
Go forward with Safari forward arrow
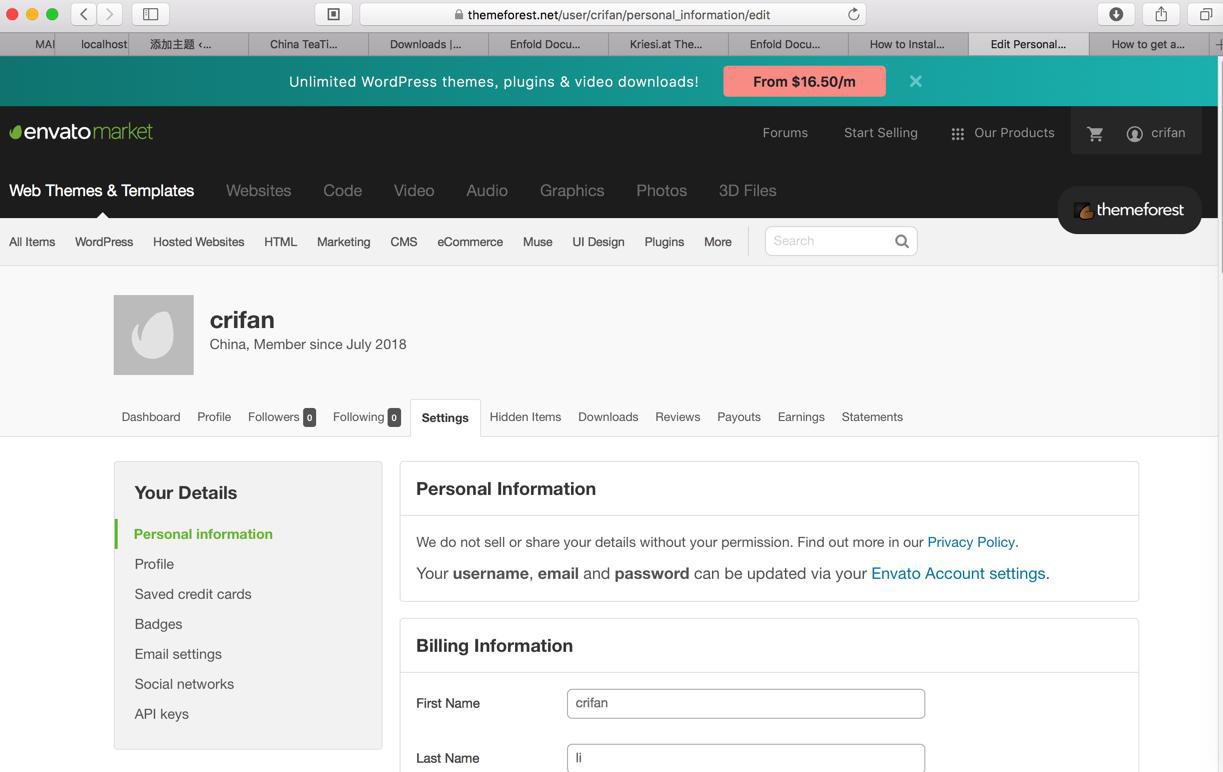[x=110, y=14]
